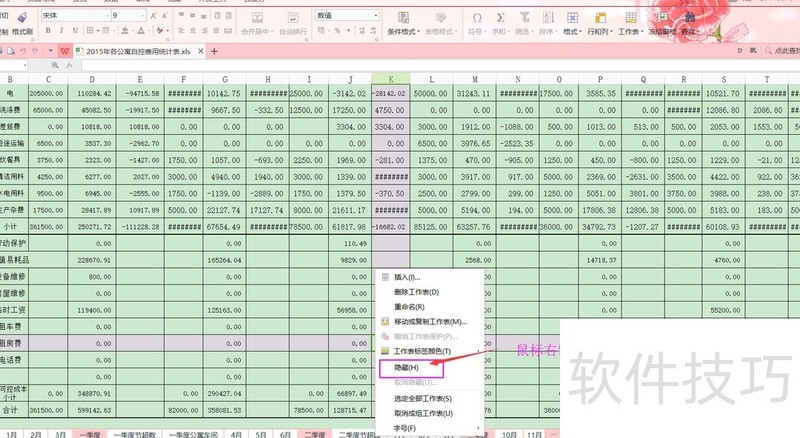Click the formula bar input field
800x438 pixels.
tap(439, 65)
